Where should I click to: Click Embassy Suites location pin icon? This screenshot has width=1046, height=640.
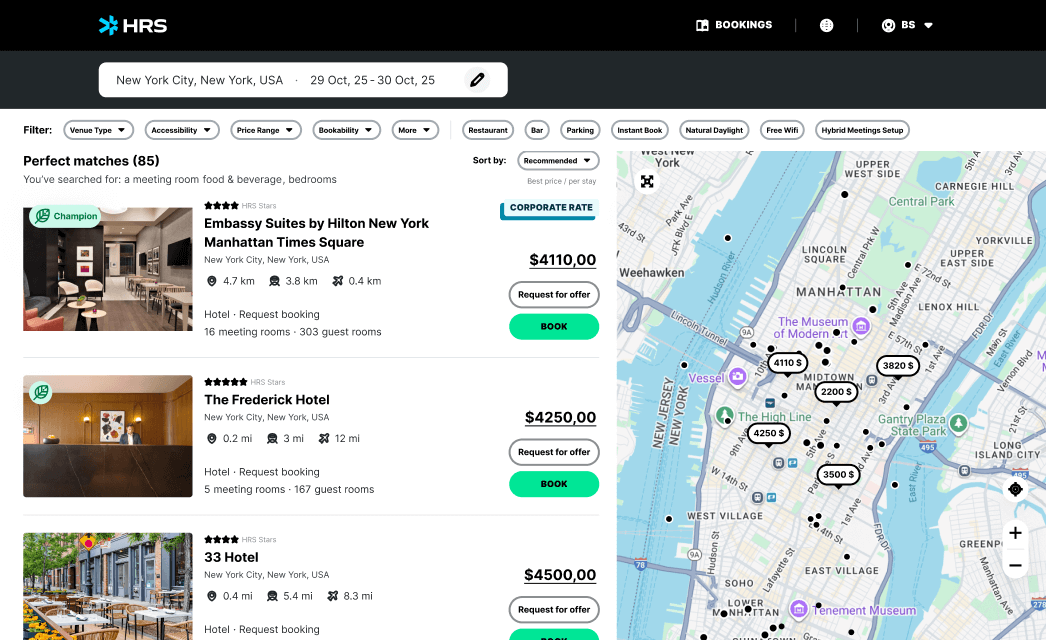211,282
